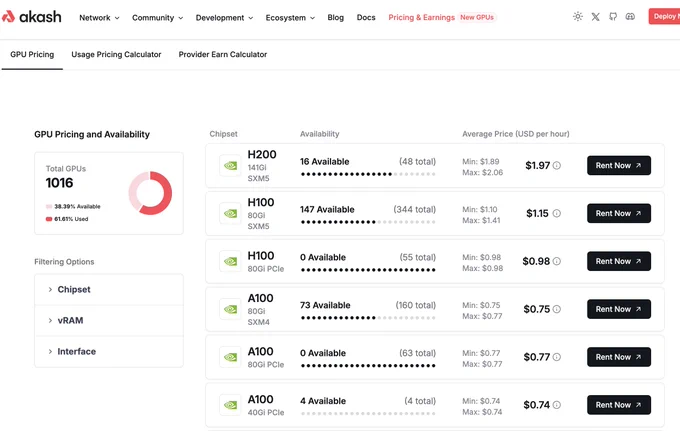Viewport: 680px width, 431px height.
Task: Click the Akash logo
Action: [31, 17]
